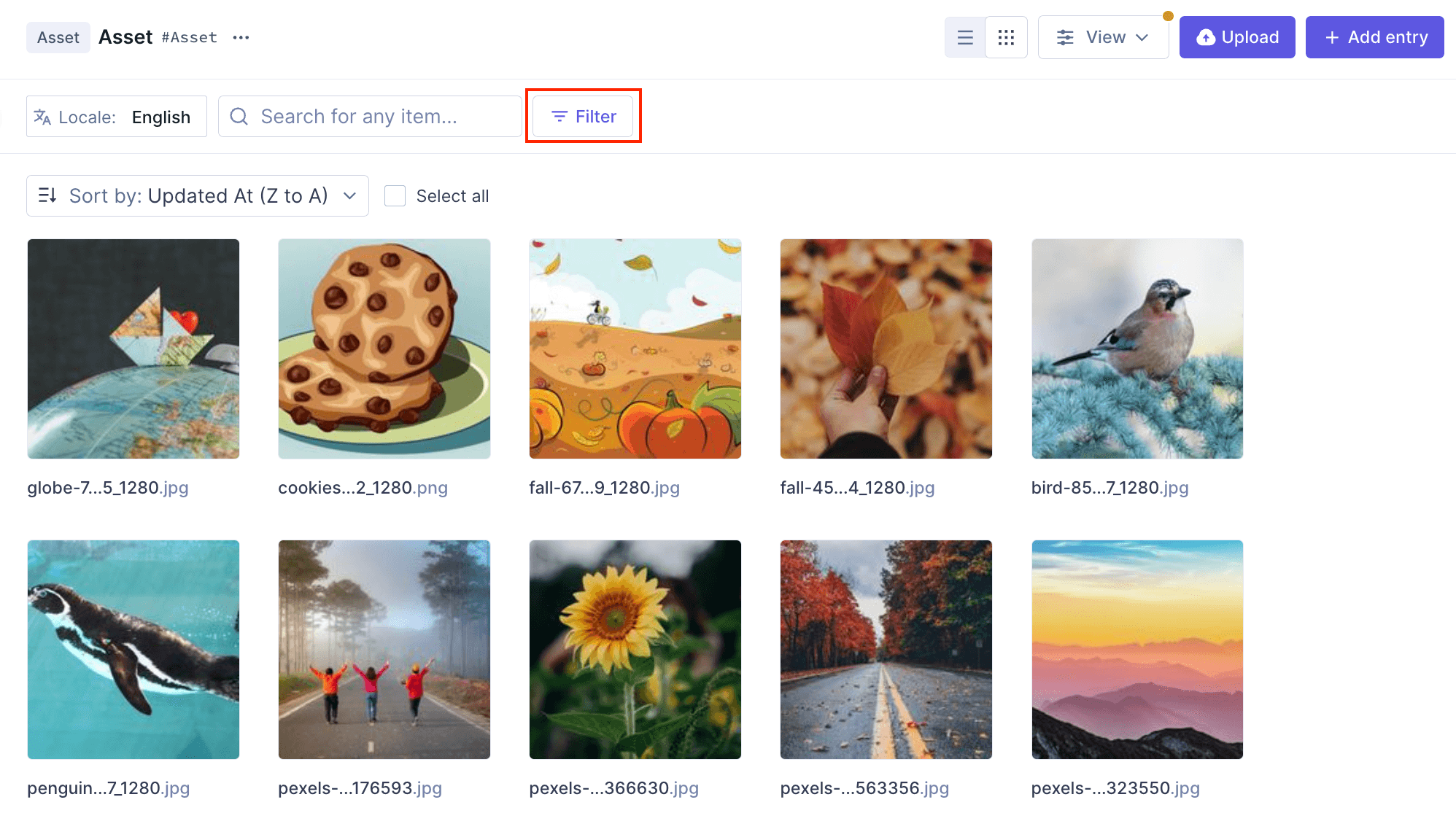This screenshot has width=1456, height=840.
Task: Expand the View dropdown chevron
Action: click(1143, 37)
